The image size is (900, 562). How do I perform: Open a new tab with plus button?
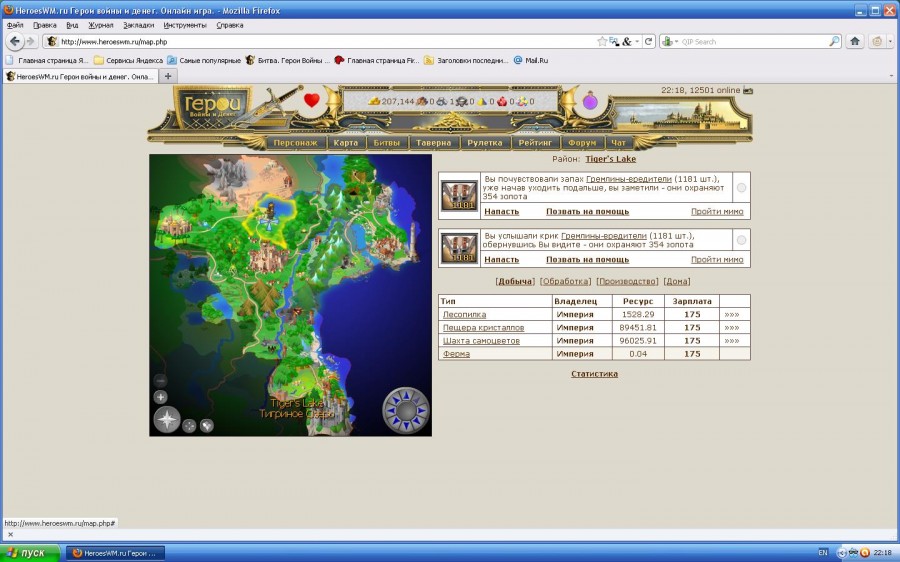click(168, 76)
